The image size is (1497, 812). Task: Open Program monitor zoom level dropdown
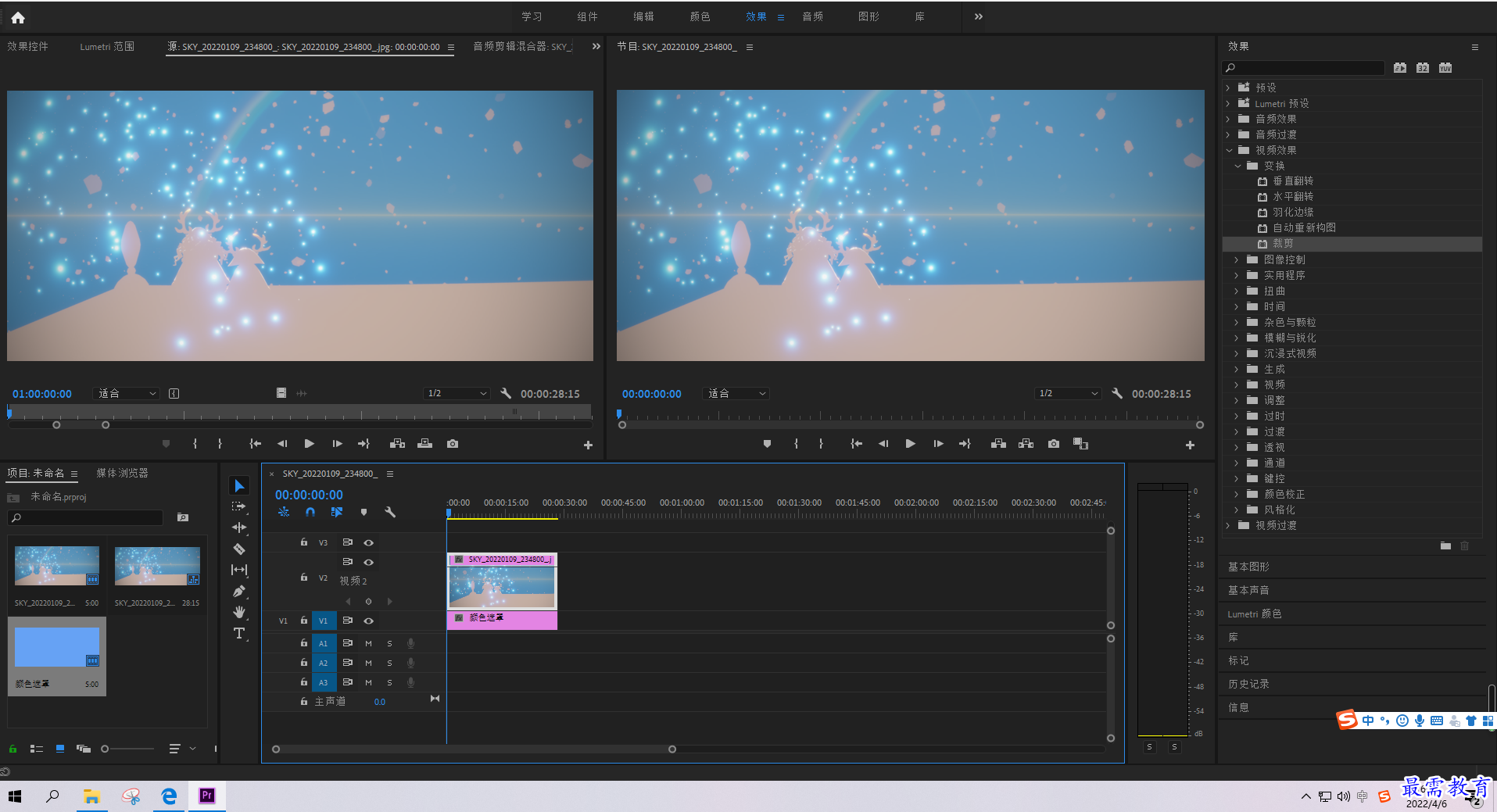(736, 393)
